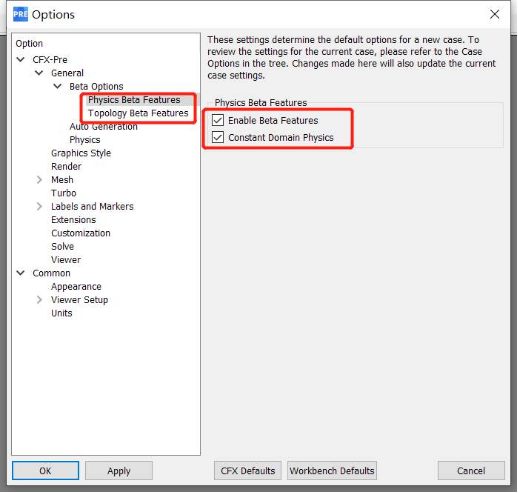This screenshot has width=518, height=493.
Task: Click Workbench Defaults button
Action: [332, 470]
